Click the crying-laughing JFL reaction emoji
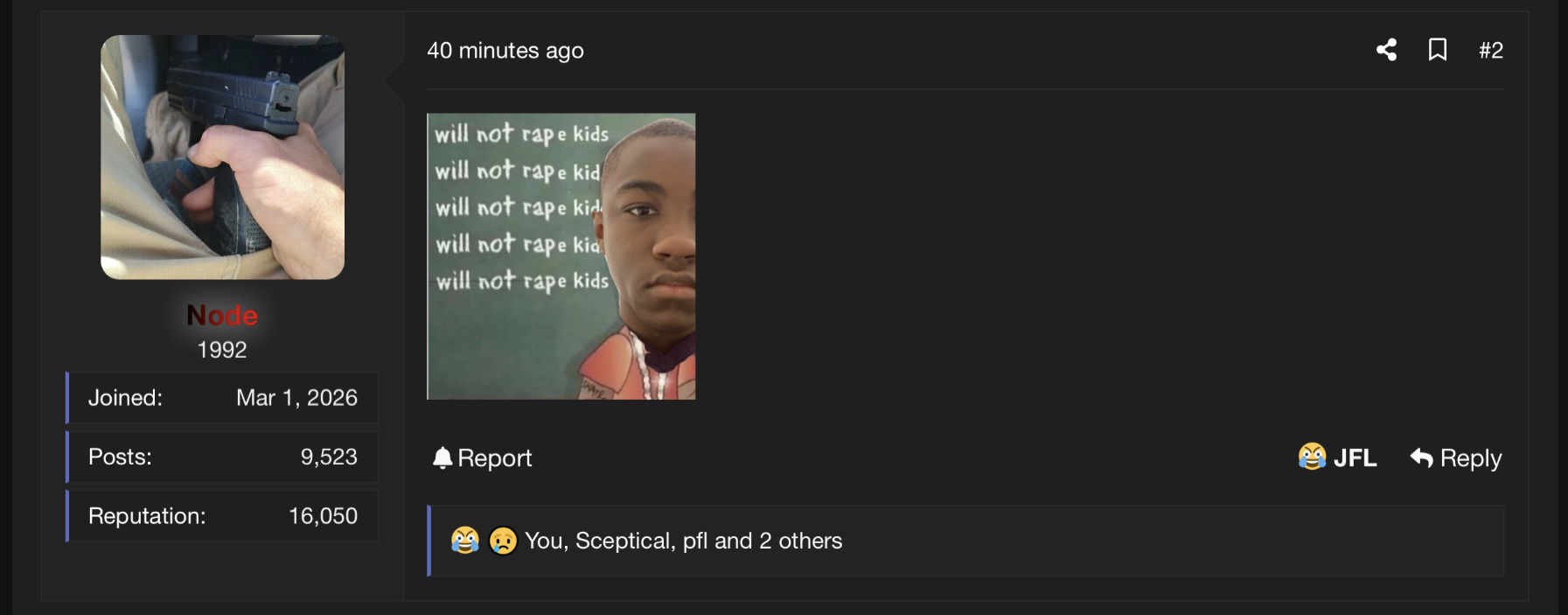The image size is (1568, 615). click(x=1312, y=457)
